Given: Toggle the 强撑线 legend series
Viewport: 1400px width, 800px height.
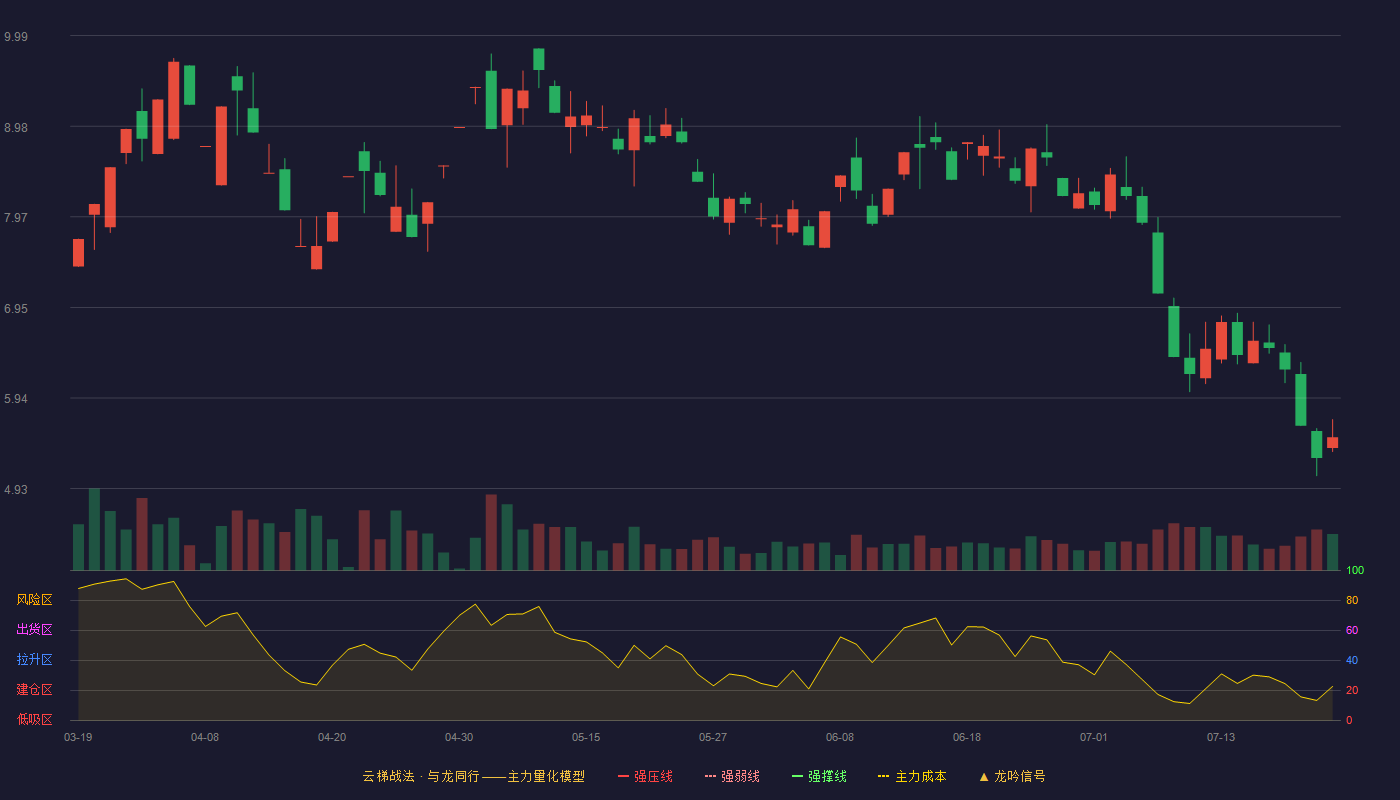Looking at the screenshot, I should pos(819,776).
